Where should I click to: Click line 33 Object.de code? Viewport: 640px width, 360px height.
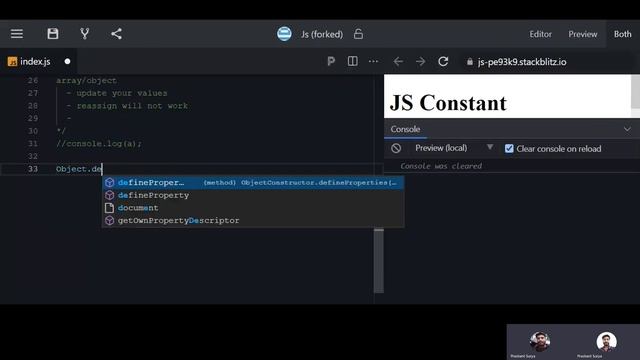point(78,169)
